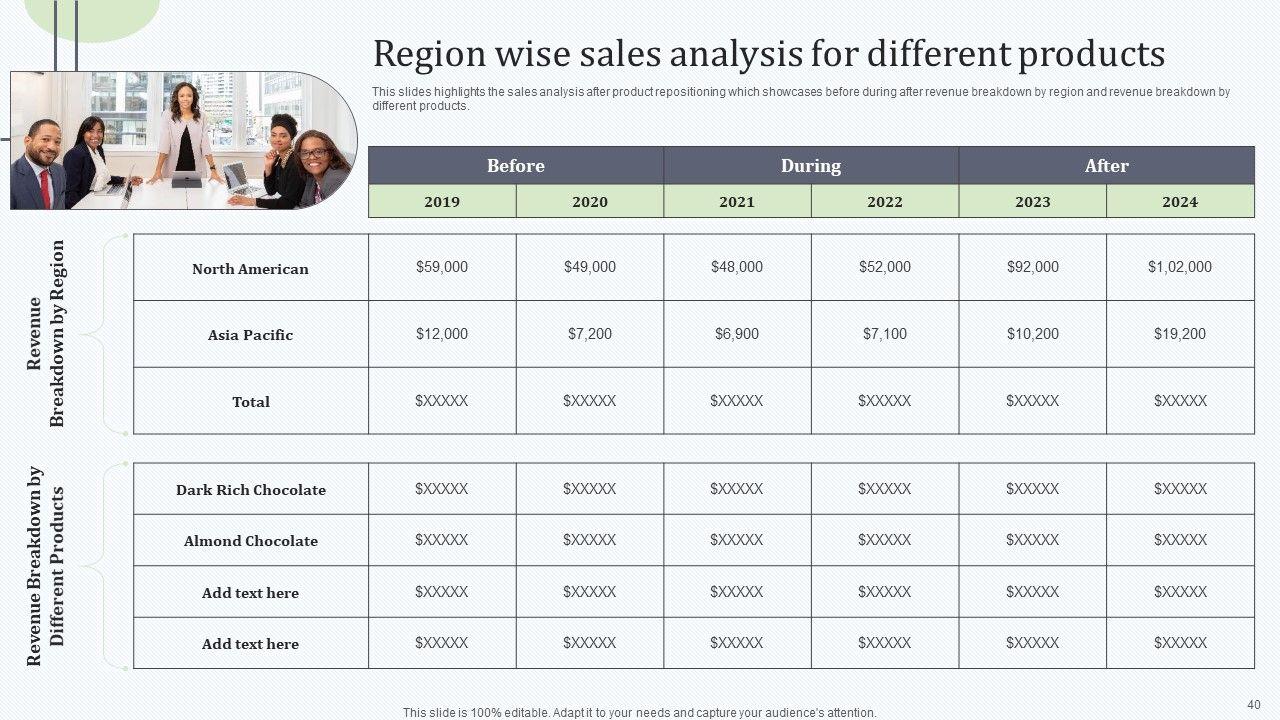Image resolution: width=1280 pixels, height=720 pixels.
Task: Select the $6,900 Asia Pacific 2021 cell
Action: 737,334
